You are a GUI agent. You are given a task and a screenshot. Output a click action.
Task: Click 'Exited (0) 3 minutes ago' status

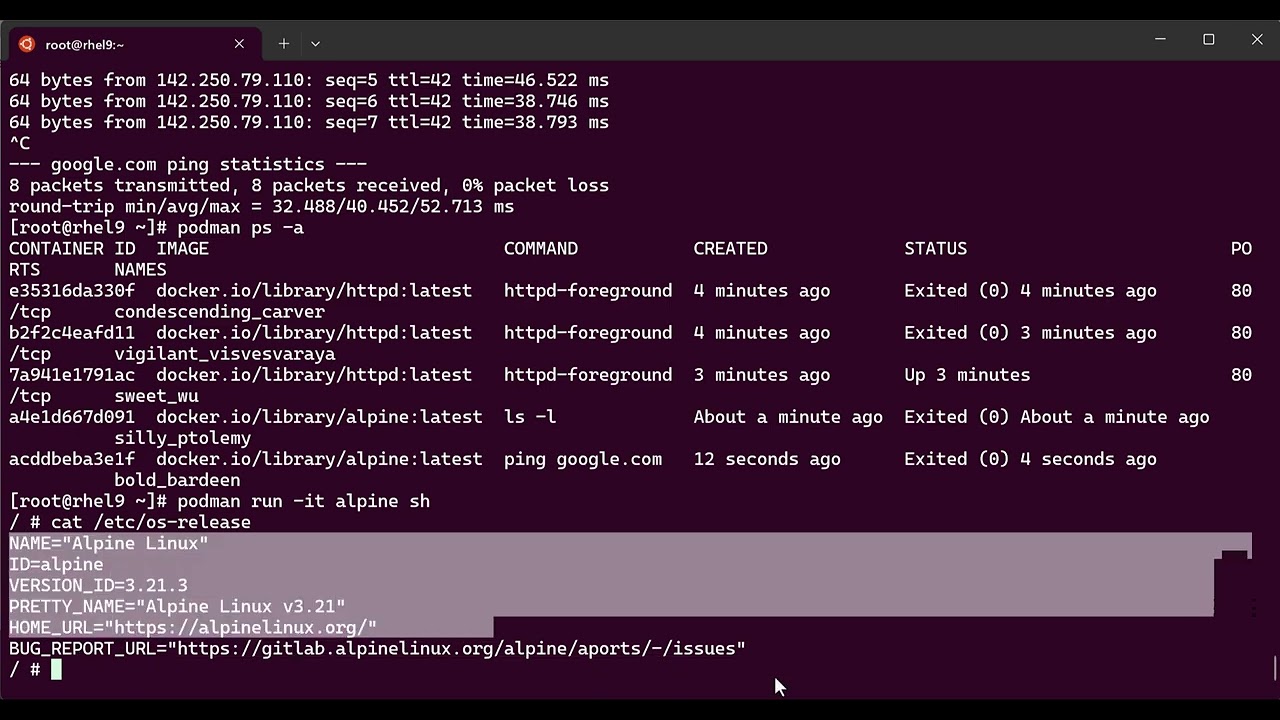tap(1030, 333)
